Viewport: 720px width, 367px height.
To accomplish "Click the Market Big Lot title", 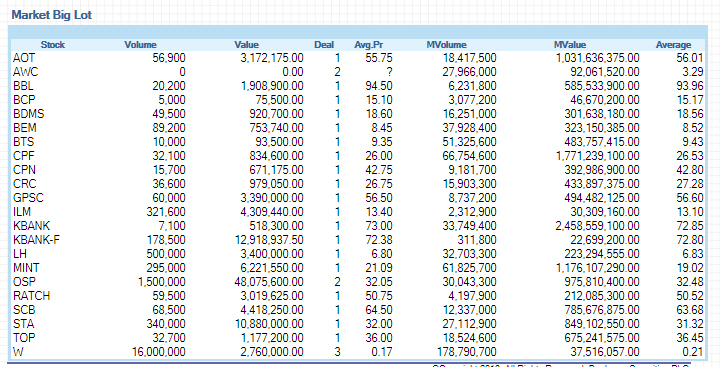I will coord(51,15).
